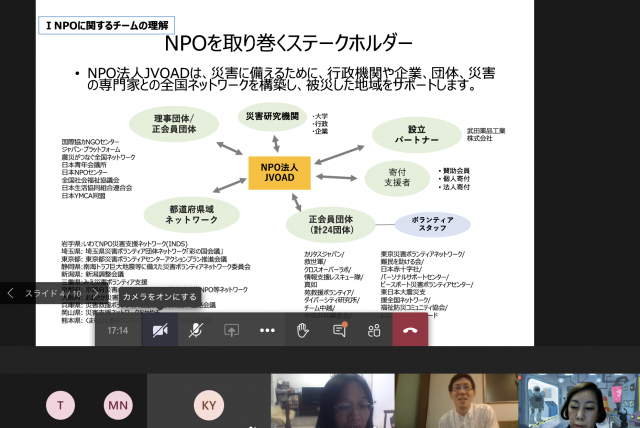Click the 理事団体/正会員団体 ellipse on the slide
This screenshot has width=640, height=428.
[174, 124]
